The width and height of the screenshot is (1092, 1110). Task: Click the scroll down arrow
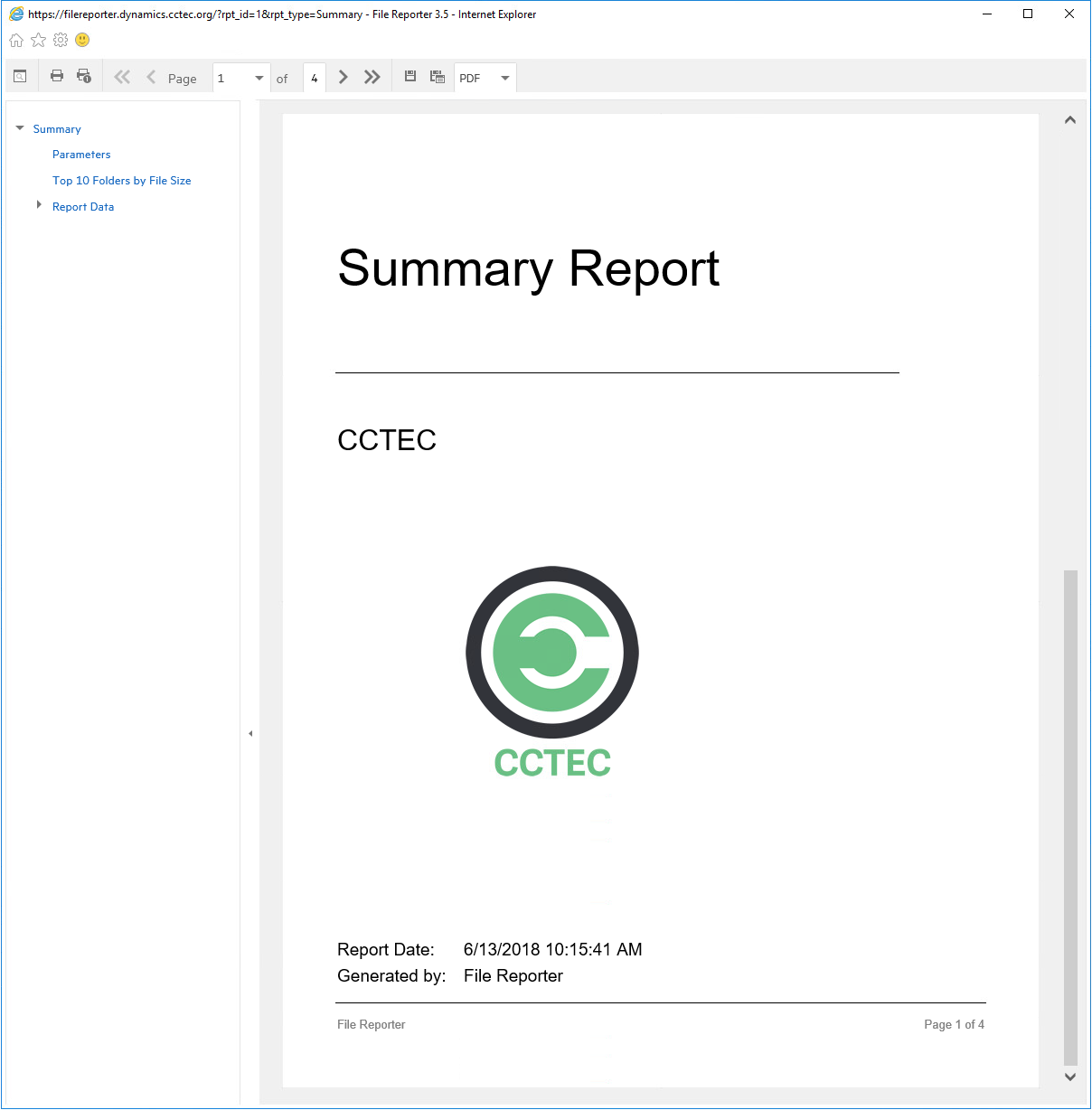[1070, 1077]
